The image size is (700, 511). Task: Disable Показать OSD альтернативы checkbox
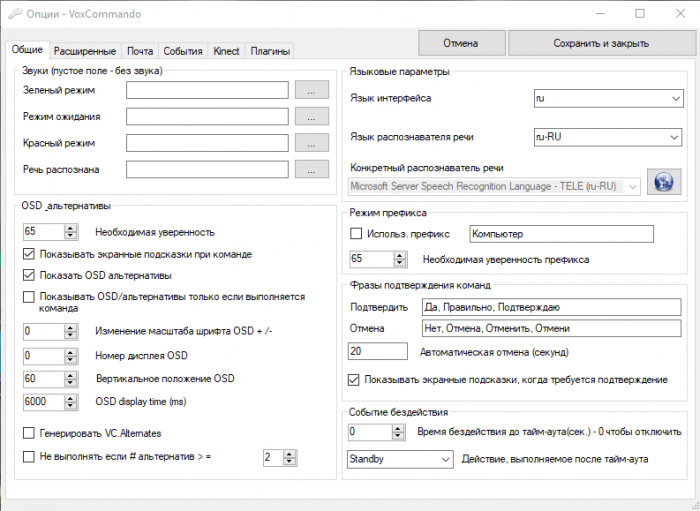pos(28,275)
